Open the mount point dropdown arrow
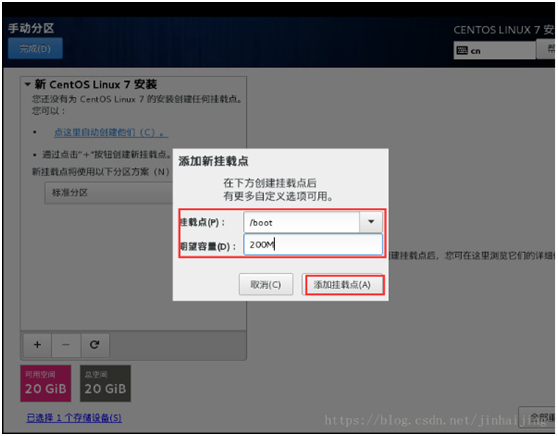 [371, 222]
